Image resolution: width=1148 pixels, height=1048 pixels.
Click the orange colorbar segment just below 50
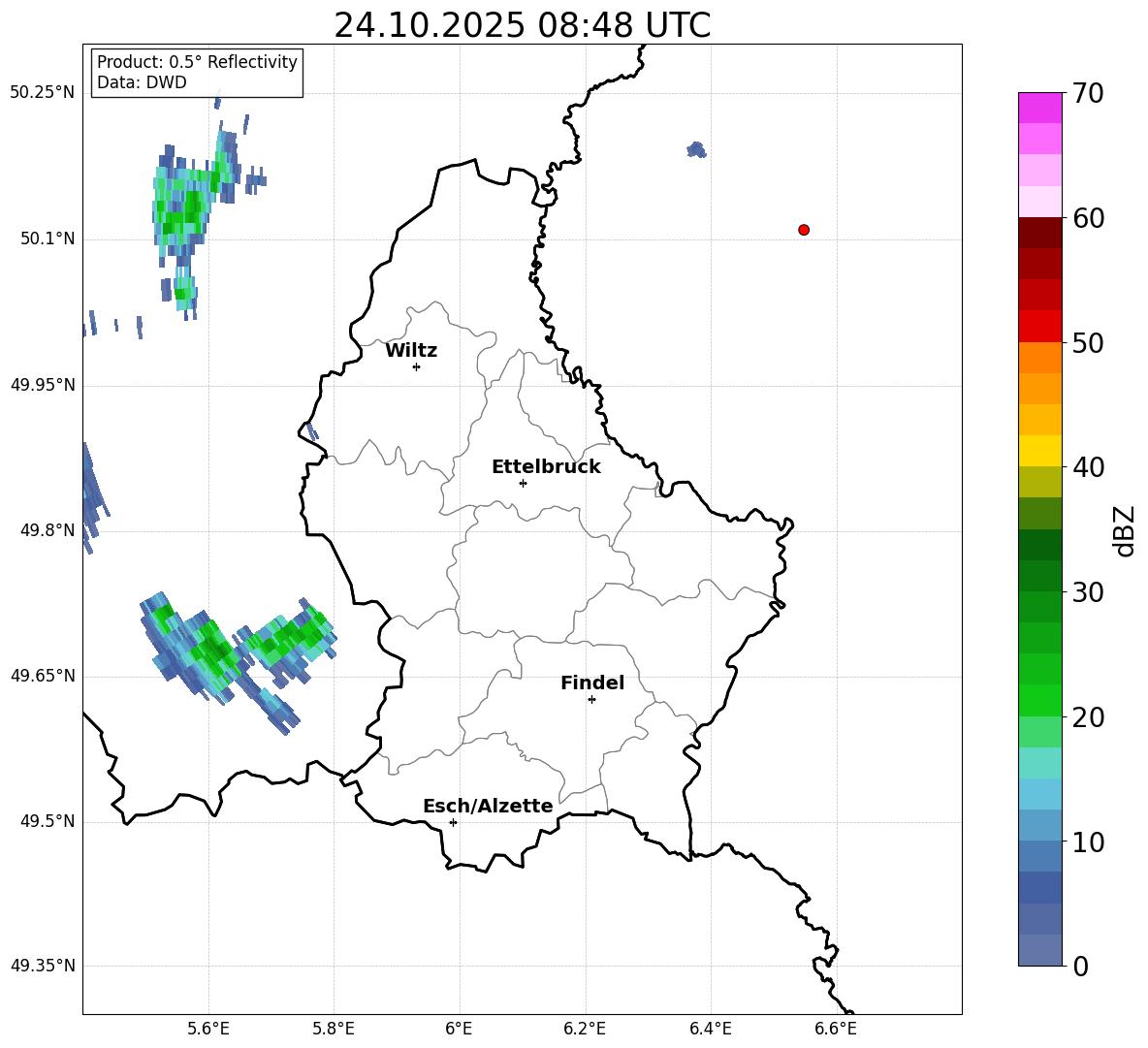pyautogui.click(x=1039, y=357)
